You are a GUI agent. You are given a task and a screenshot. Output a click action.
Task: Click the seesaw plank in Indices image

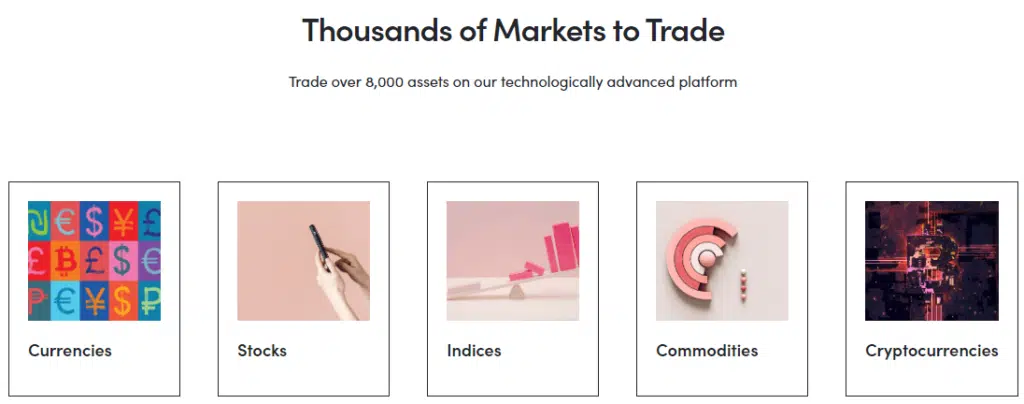500,284
